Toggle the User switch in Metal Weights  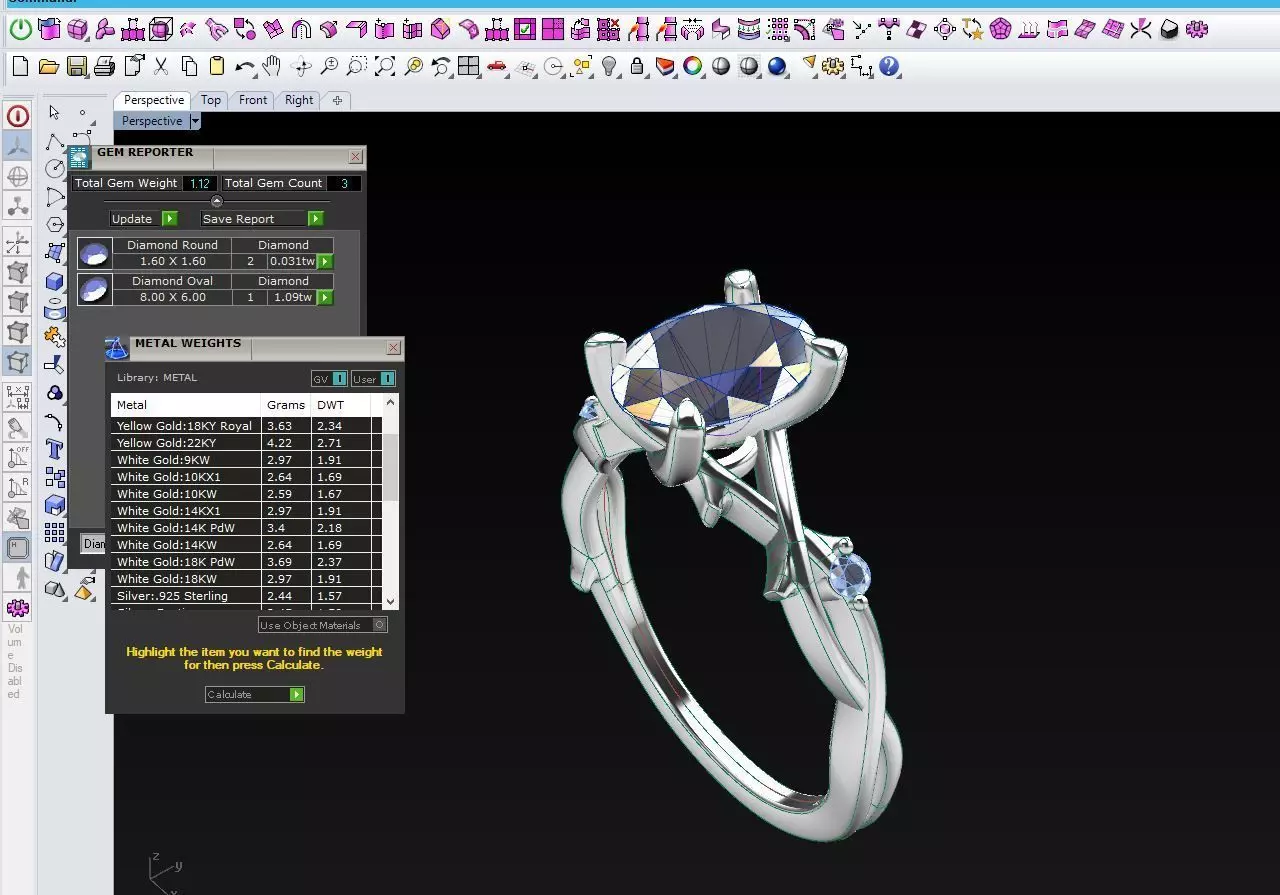point(373,379)
